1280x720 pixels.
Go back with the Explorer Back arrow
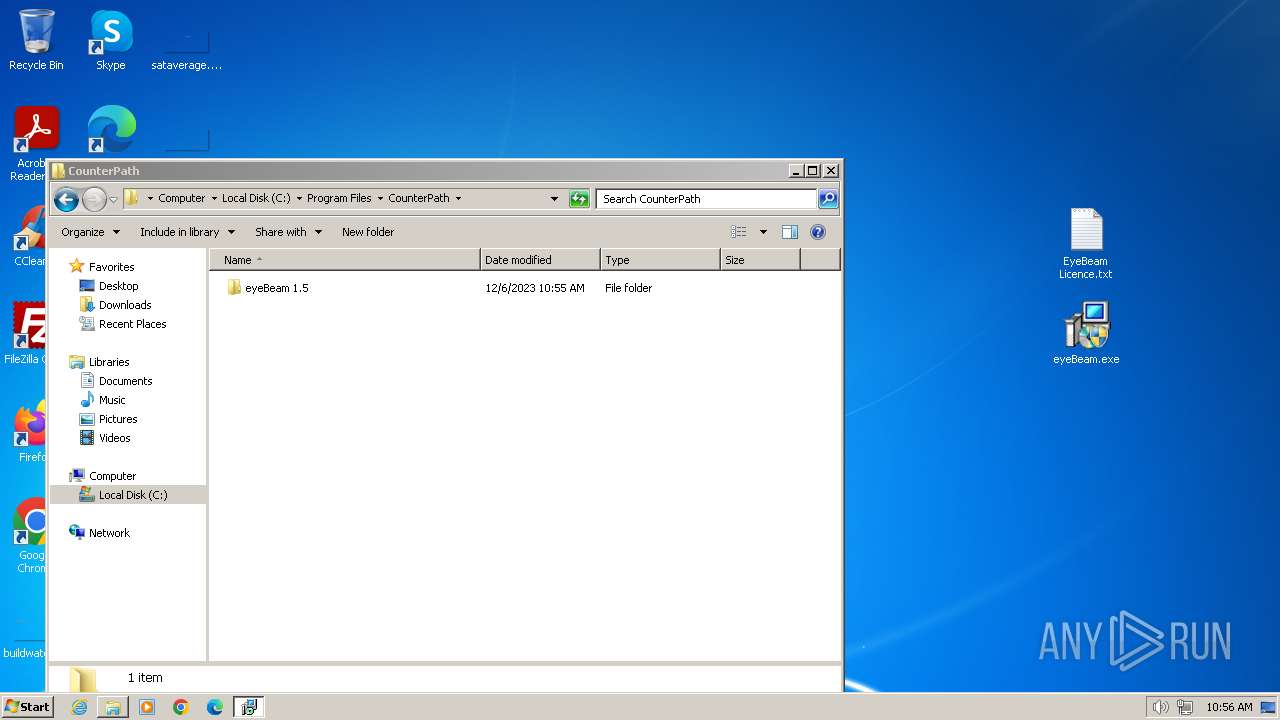[66, 199]
